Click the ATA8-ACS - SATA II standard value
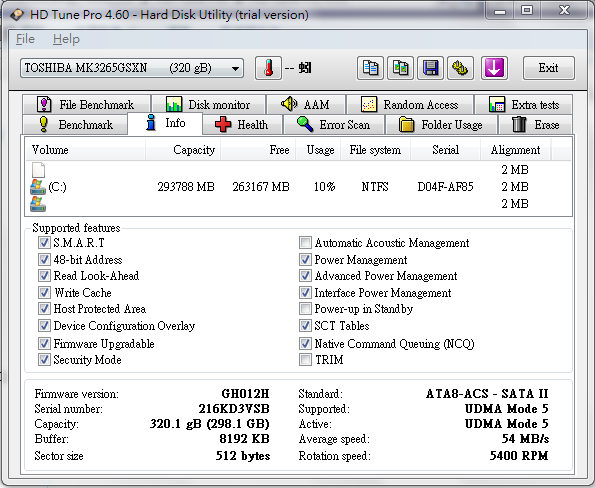This screenshot has height=488, width=595. [x=487, y=394]
